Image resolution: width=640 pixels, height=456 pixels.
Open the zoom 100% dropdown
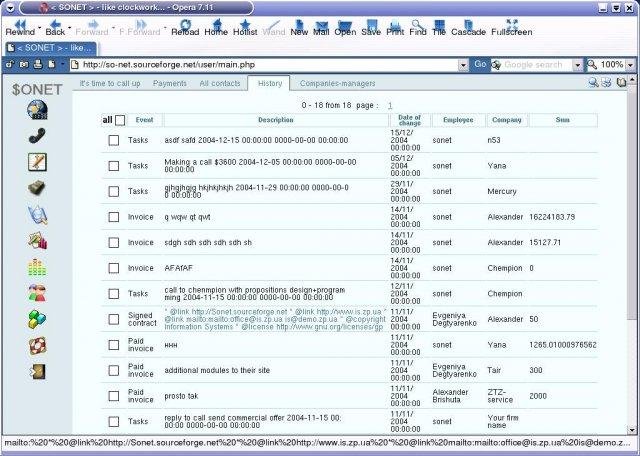[630, 65]
